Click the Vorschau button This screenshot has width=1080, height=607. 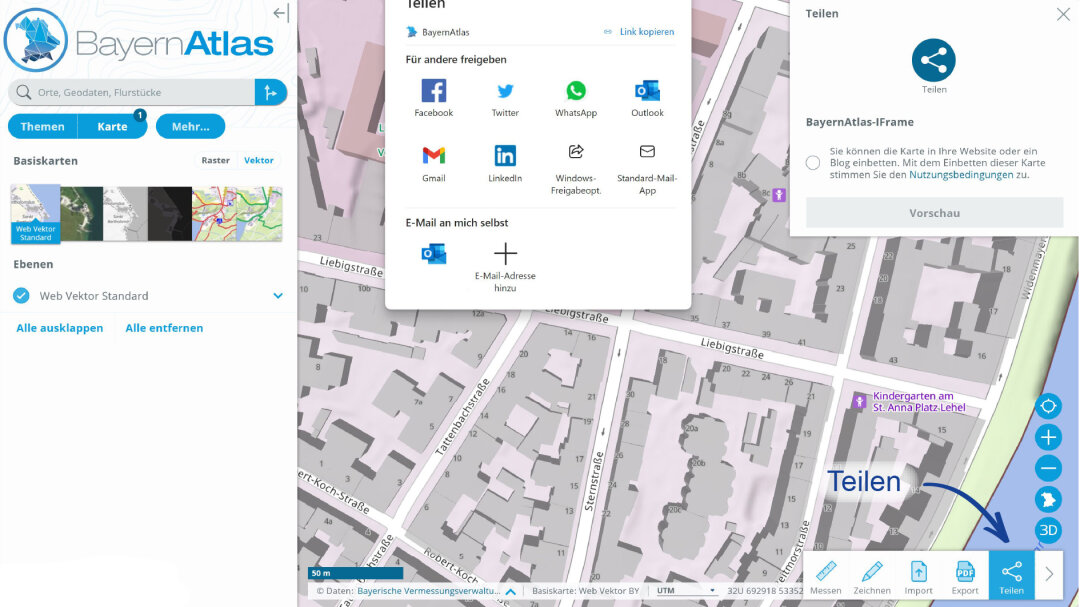[934, 213]
